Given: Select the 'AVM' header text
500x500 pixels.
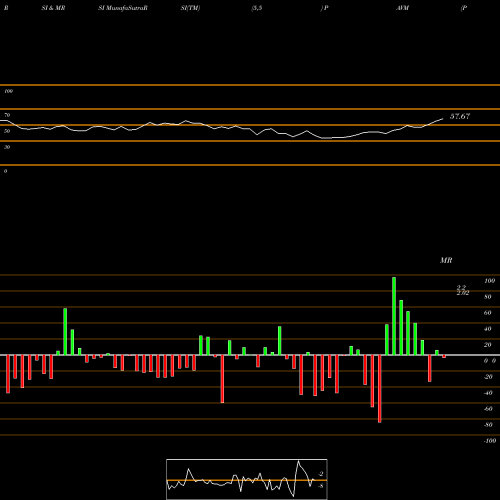Looking at the screenshot, I should coord(403,8).
